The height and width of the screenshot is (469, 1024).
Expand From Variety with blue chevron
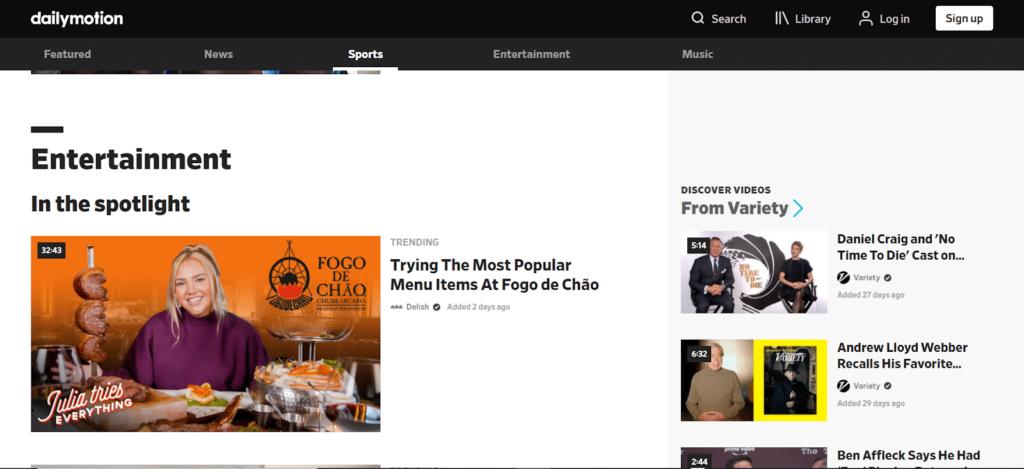tap(798, 208)
